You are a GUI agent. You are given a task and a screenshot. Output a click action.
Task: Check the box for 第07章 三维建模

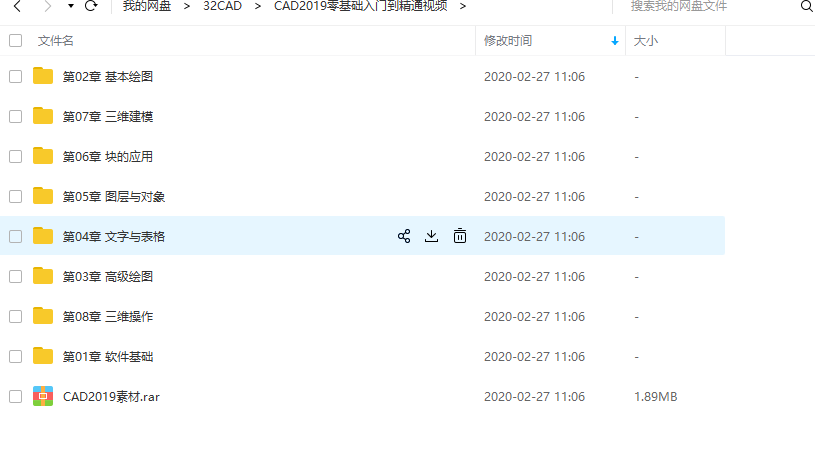pyautogui.click(x=16, y=116)
